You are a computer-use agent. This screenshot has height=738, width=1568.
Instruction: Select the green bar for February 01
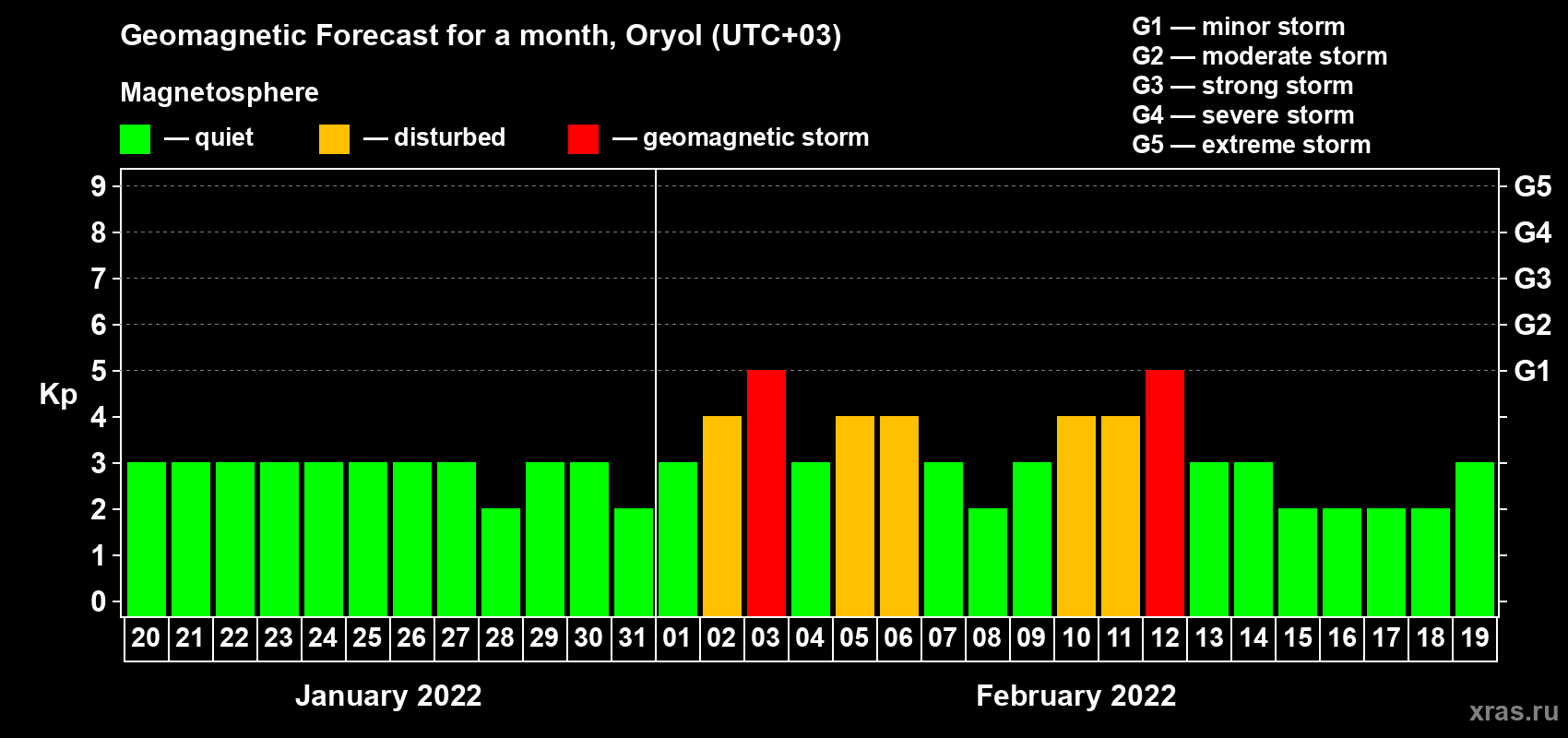pyautogui.click(x=678, y=539)
